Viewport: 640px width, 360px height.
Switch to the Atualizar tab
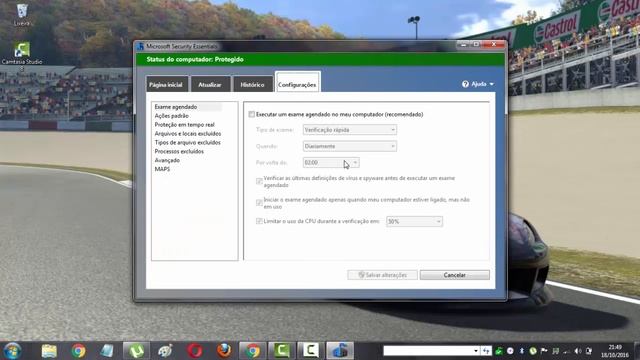pos(210,84)
